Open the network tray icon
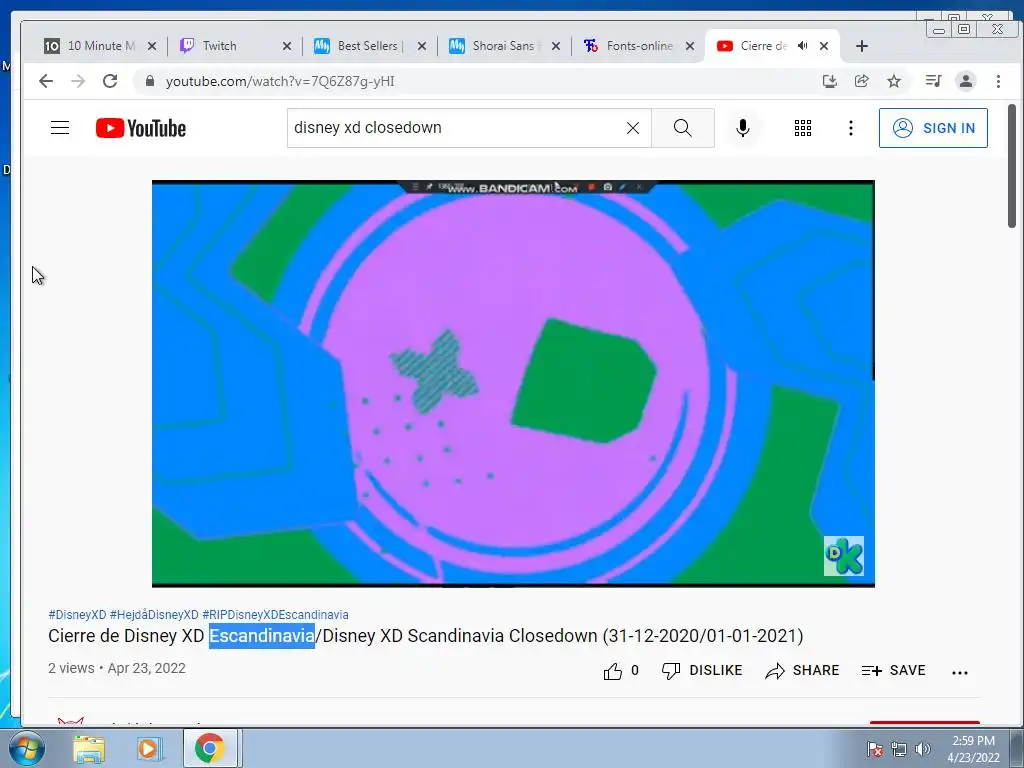Screen dimensions: 1024x768 pos(899,749)
